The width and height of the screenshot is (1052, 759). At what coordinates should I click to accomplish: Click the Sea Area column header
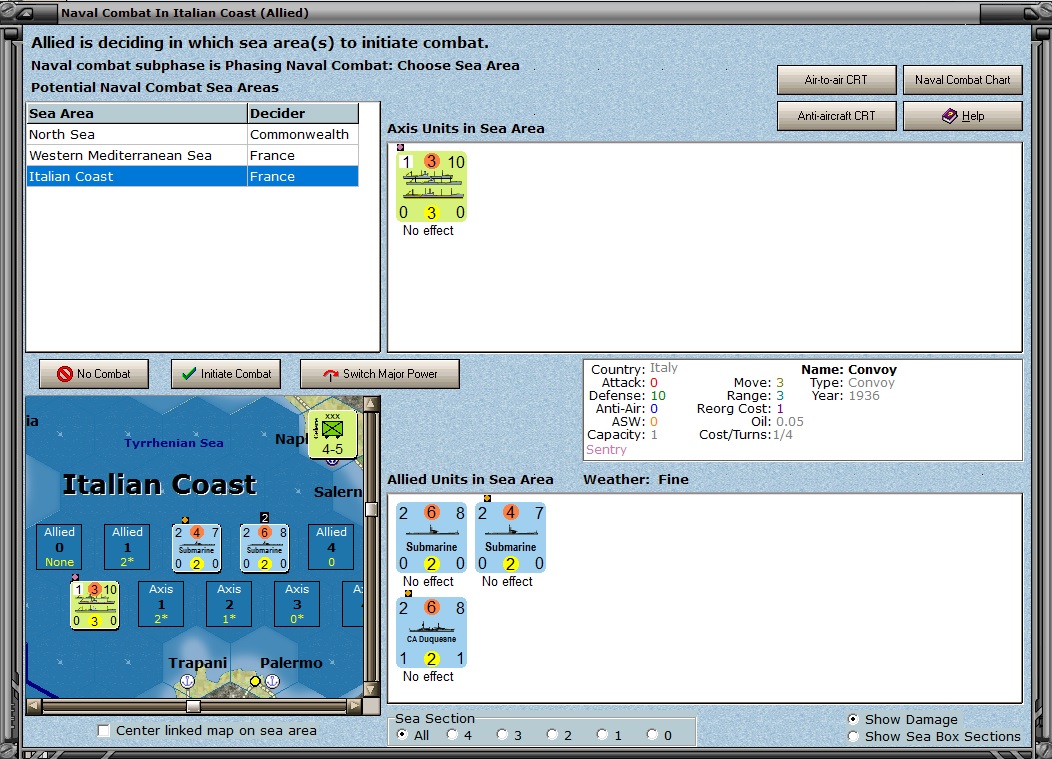click(x=137, y=113)
